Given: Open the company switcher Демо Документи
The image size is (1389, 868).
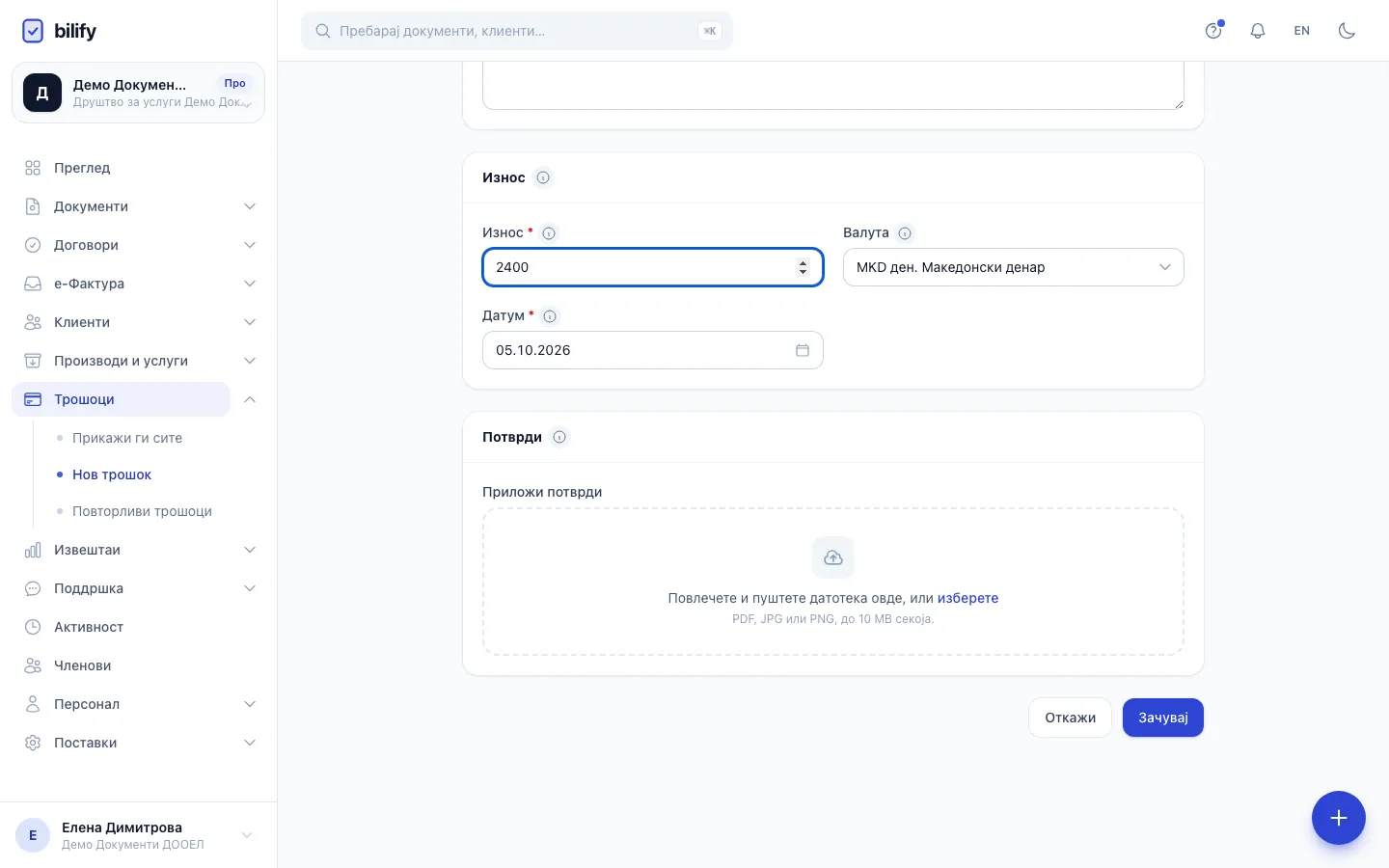Looking at the screenshot, I should point(138,93).
